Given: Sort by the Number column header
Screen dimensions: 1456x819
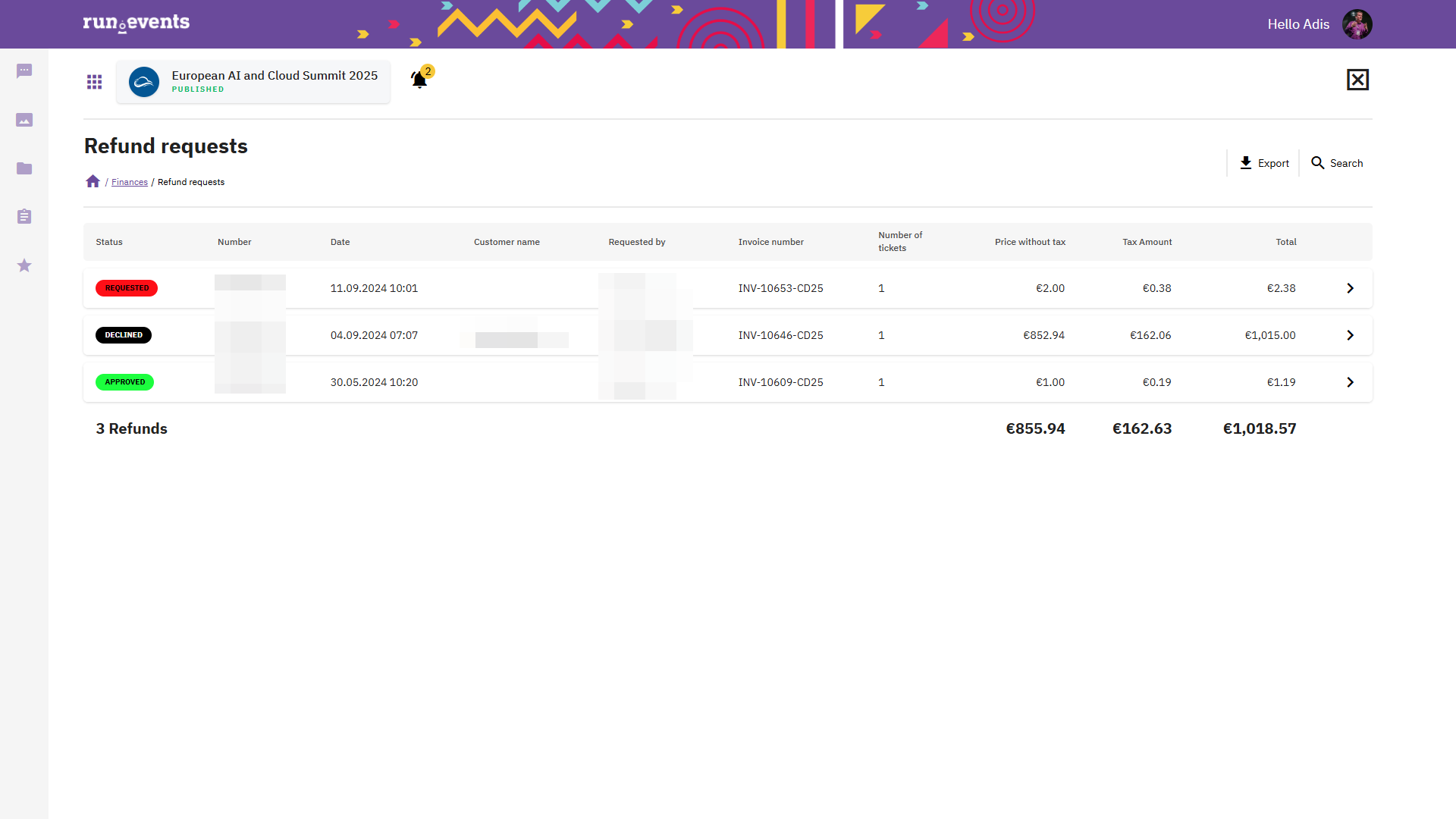Looking at the screenshot, I should pyautogui.click(x=234, y=242).
